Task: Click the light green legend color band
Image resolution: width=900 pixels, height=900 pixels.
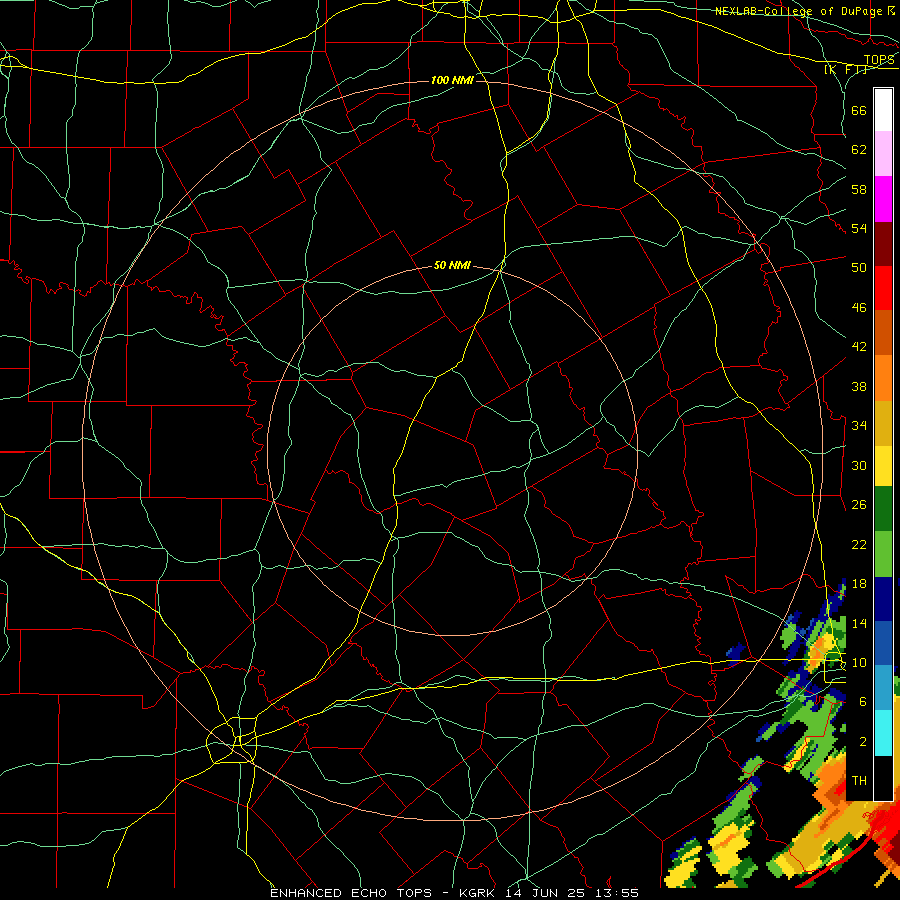Action: point(883,554)
